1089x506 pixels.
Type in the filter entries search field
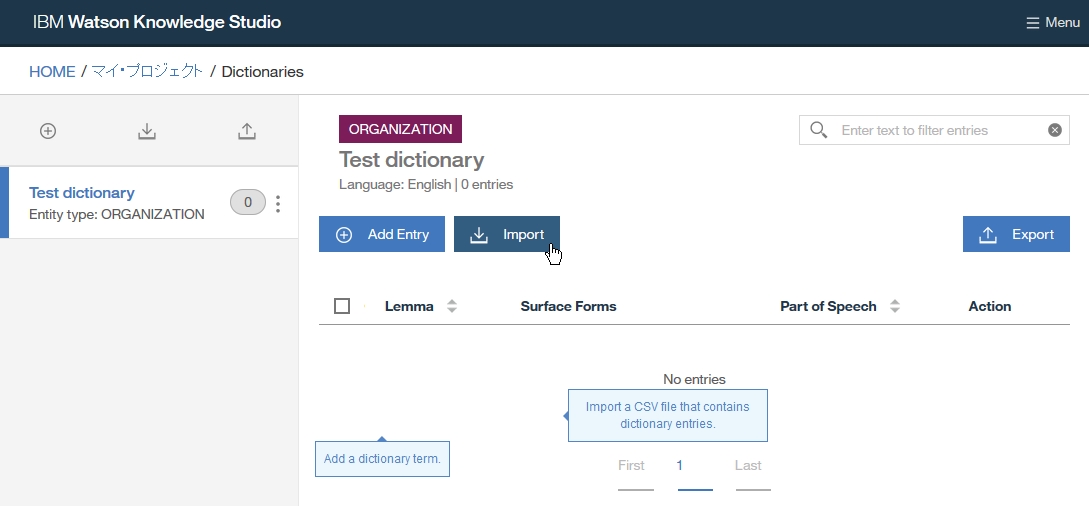938,130
